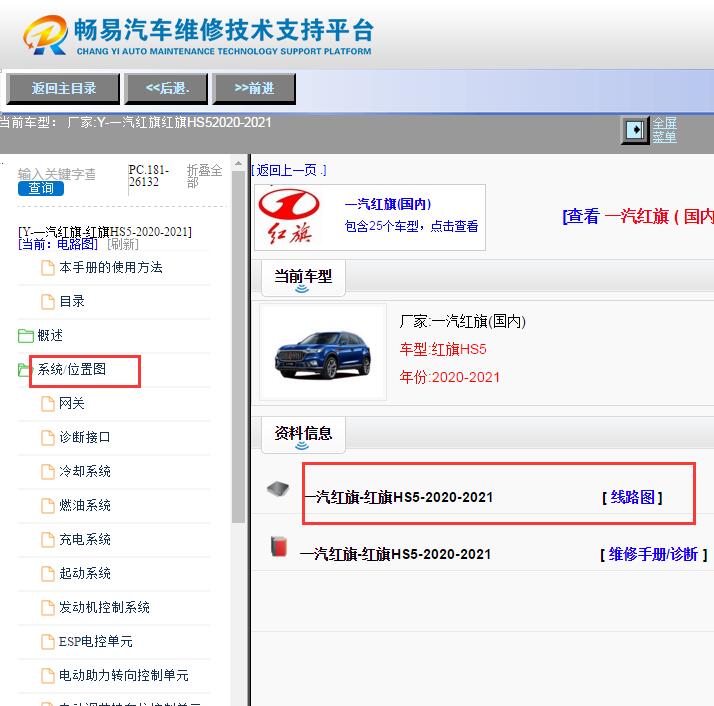Click the page icon beside 起动系统
This screenshot has height=706, width=714.
[48, 574]
